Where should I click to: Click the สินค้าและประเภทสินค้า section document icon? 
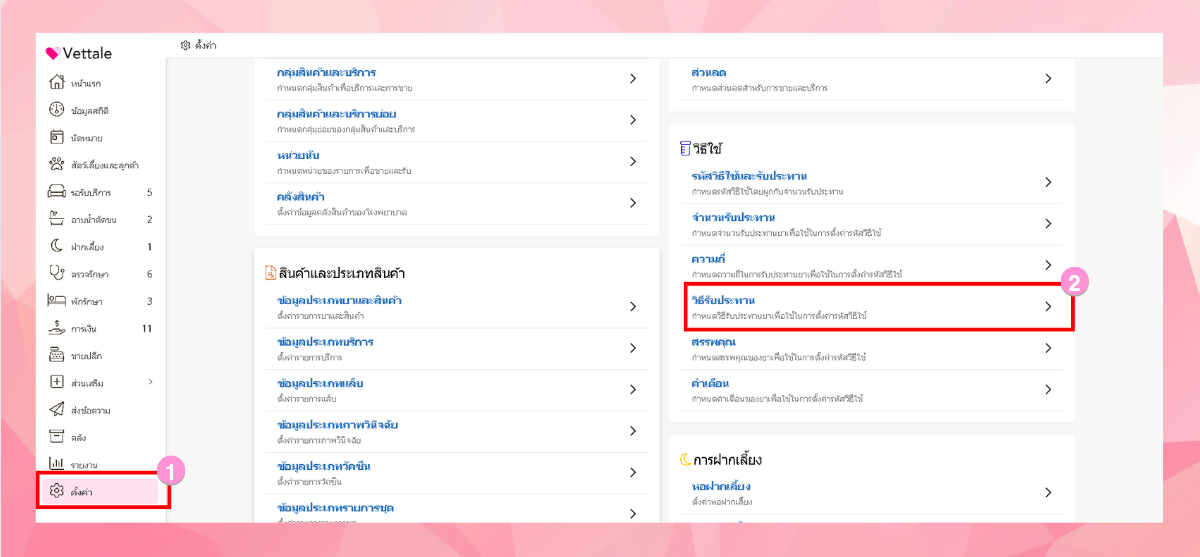[x=270, y=273]
